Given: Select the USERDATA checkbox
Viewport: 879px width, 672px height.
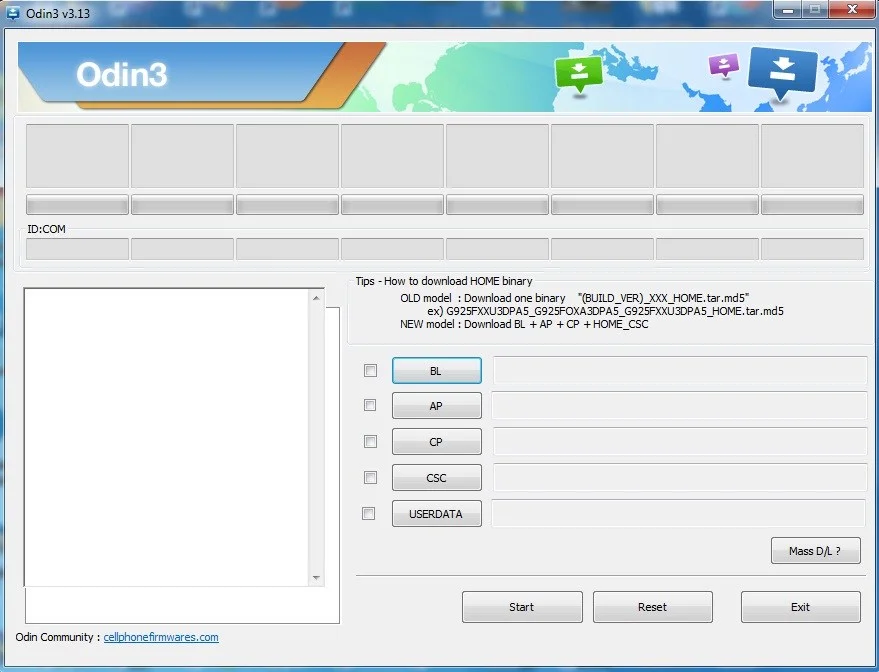Looking at the screenshot, I should pos(368,513).
